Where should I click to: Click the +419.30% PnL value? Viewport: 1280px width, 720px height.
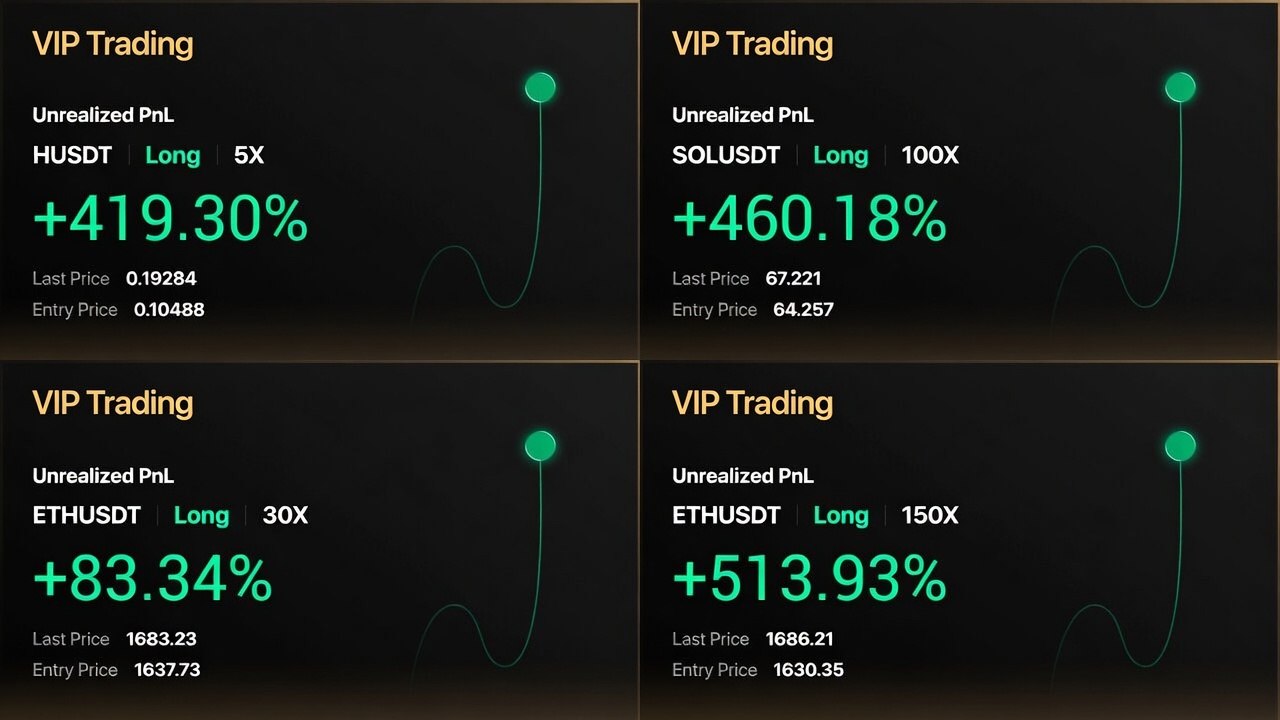(x=170, y=219)
